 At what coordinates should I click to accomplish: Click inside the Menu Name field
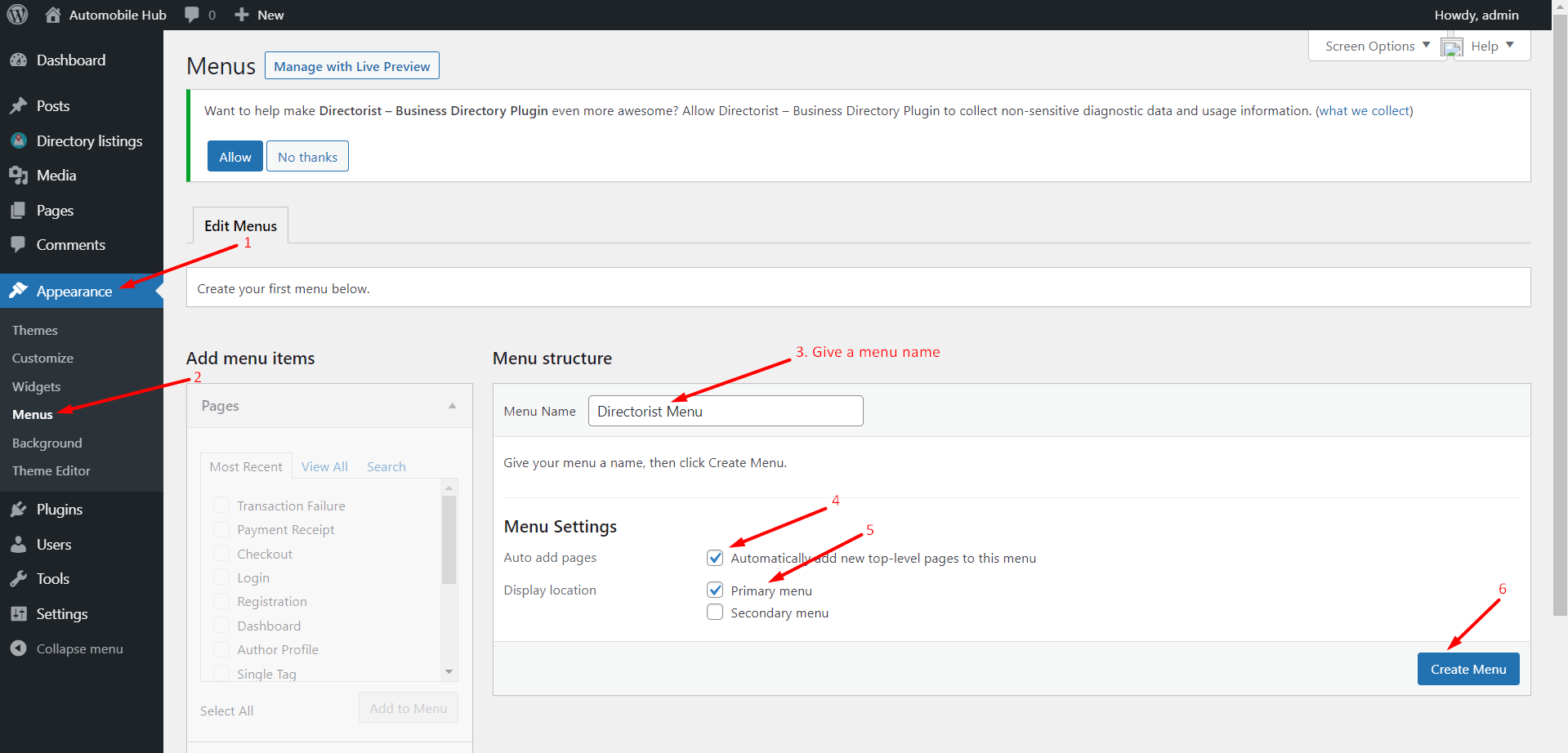tap(725, 411)
